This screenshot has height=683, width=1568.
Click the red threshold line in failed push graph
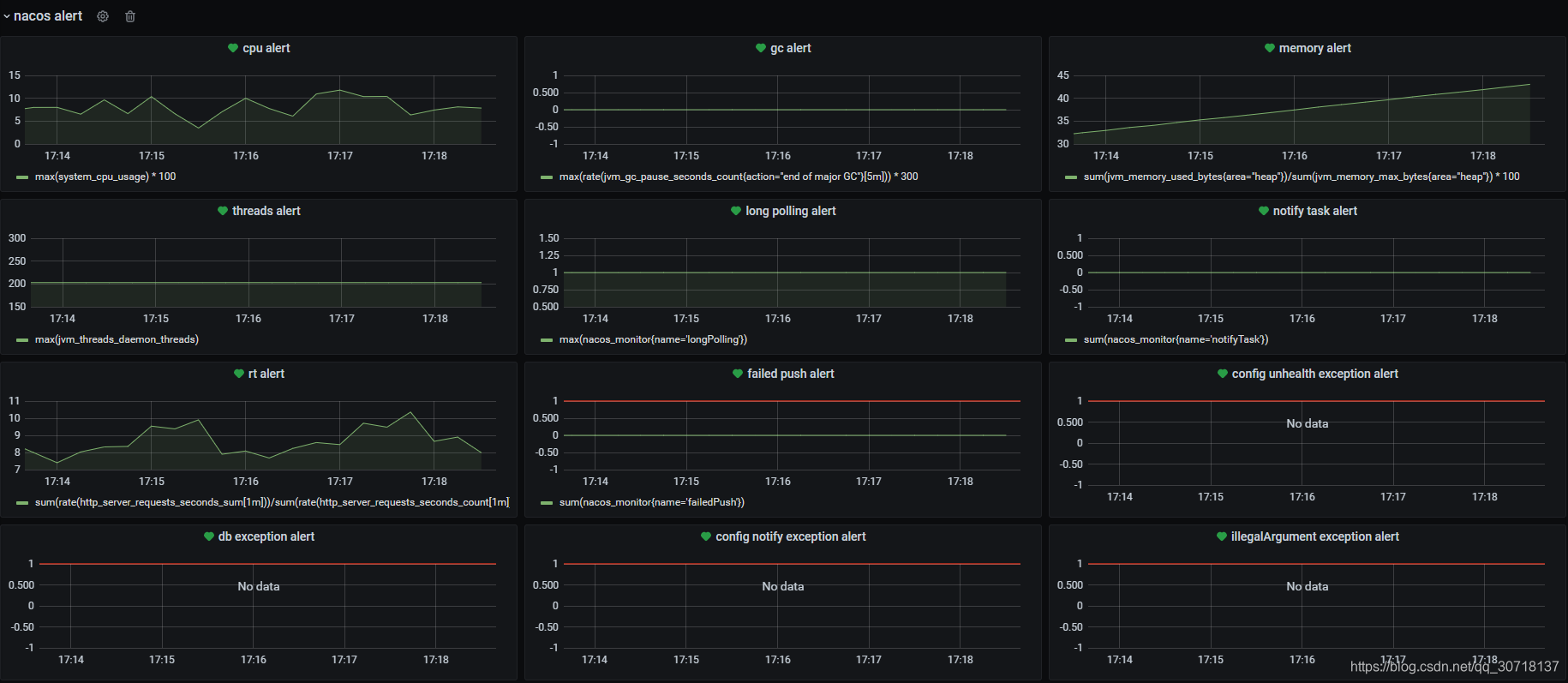tap(792, 401)
